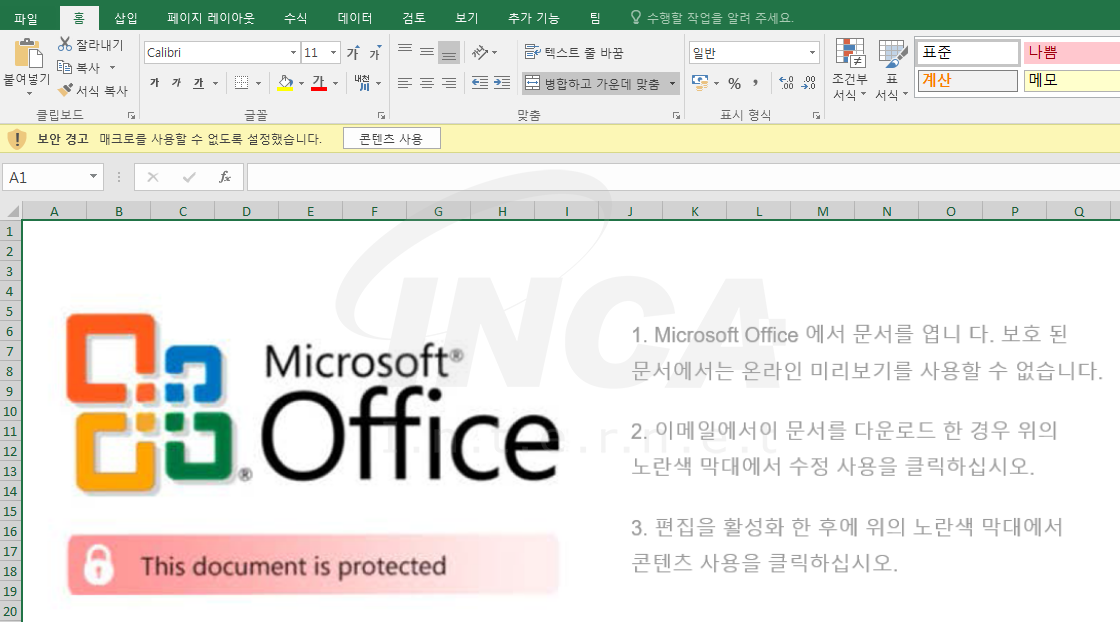Switch to the 검토 (Review) tab
The height and width of the screenshot is (622, 1120).
tap(414, 18)
